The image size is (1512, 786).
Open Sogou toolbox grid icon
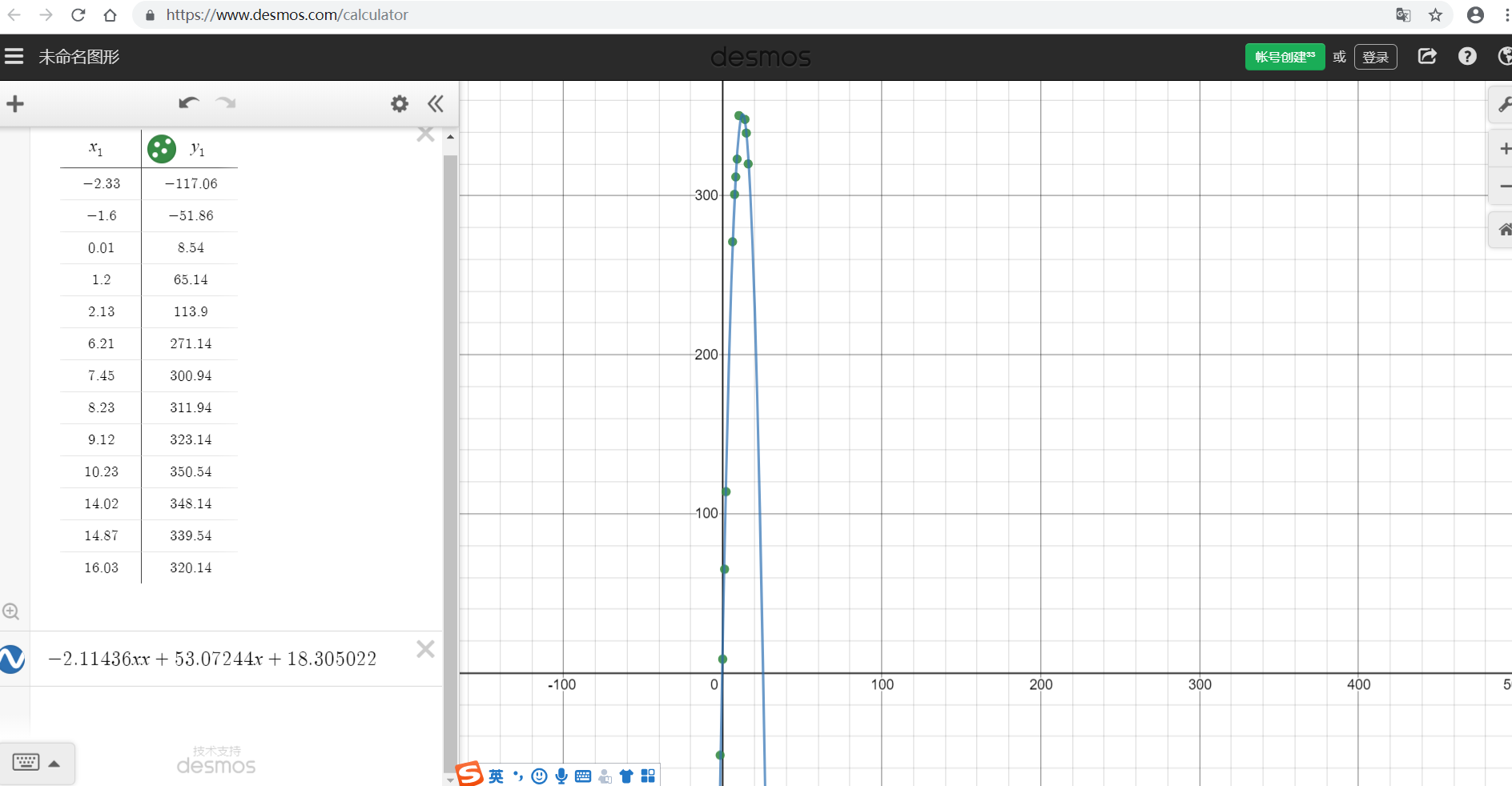coord(648,776)
